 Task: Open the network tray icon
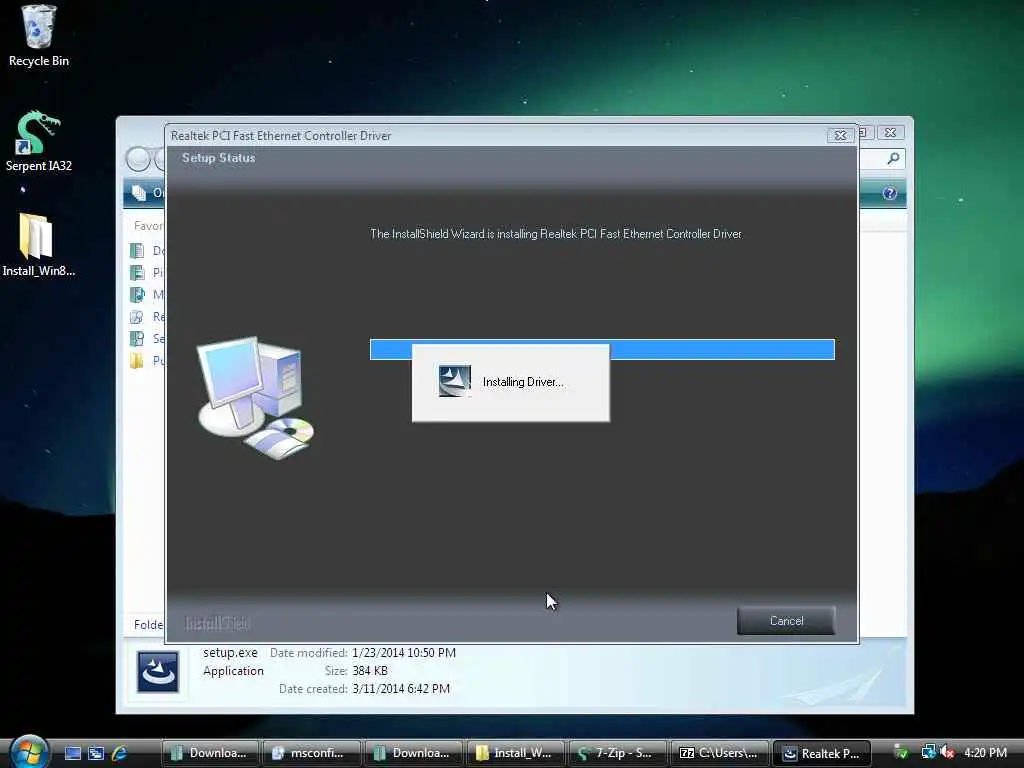[x=928, y=752]
